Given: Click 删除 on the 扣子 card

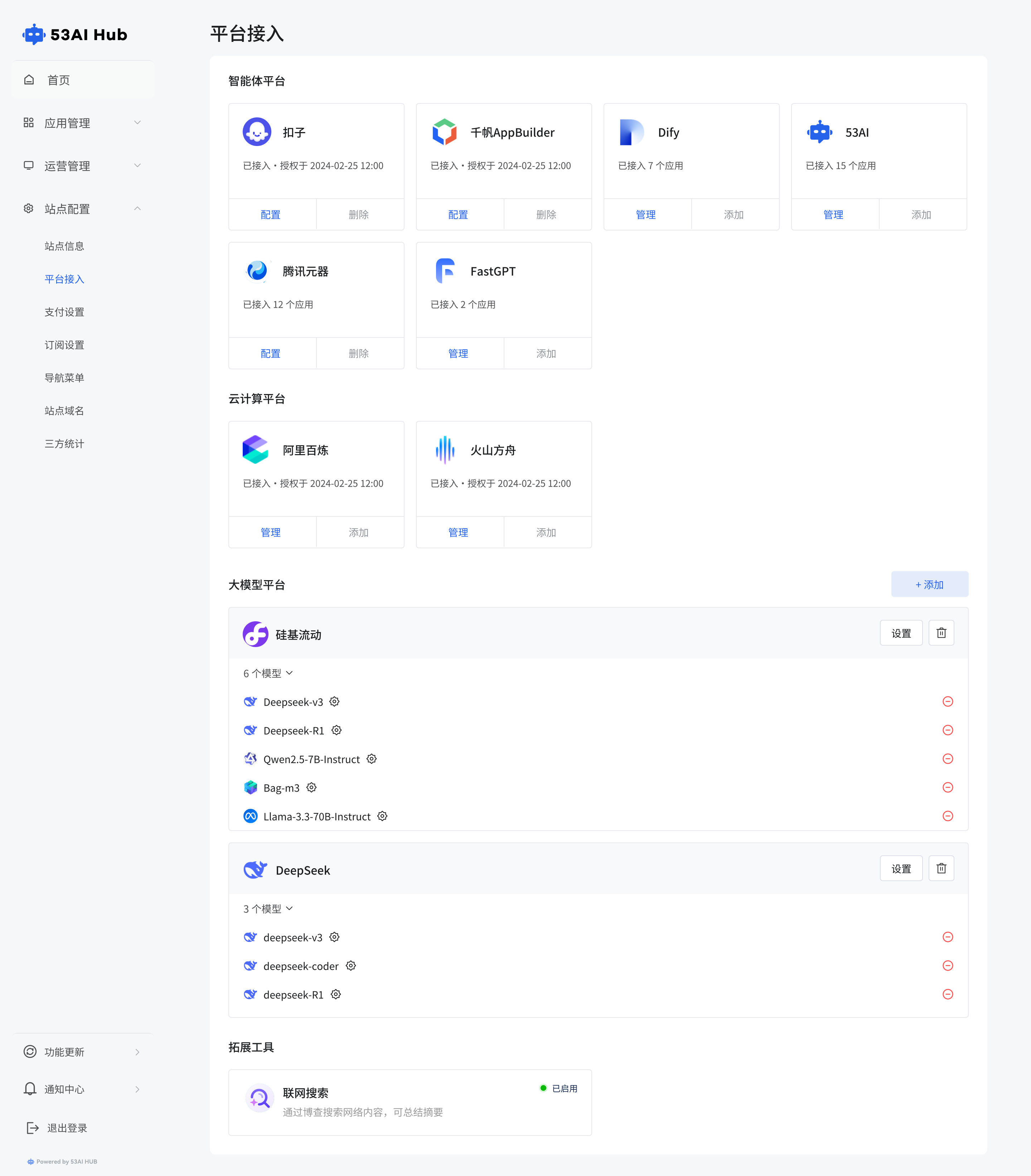Looking at the screenshot, I should (359, 214).
